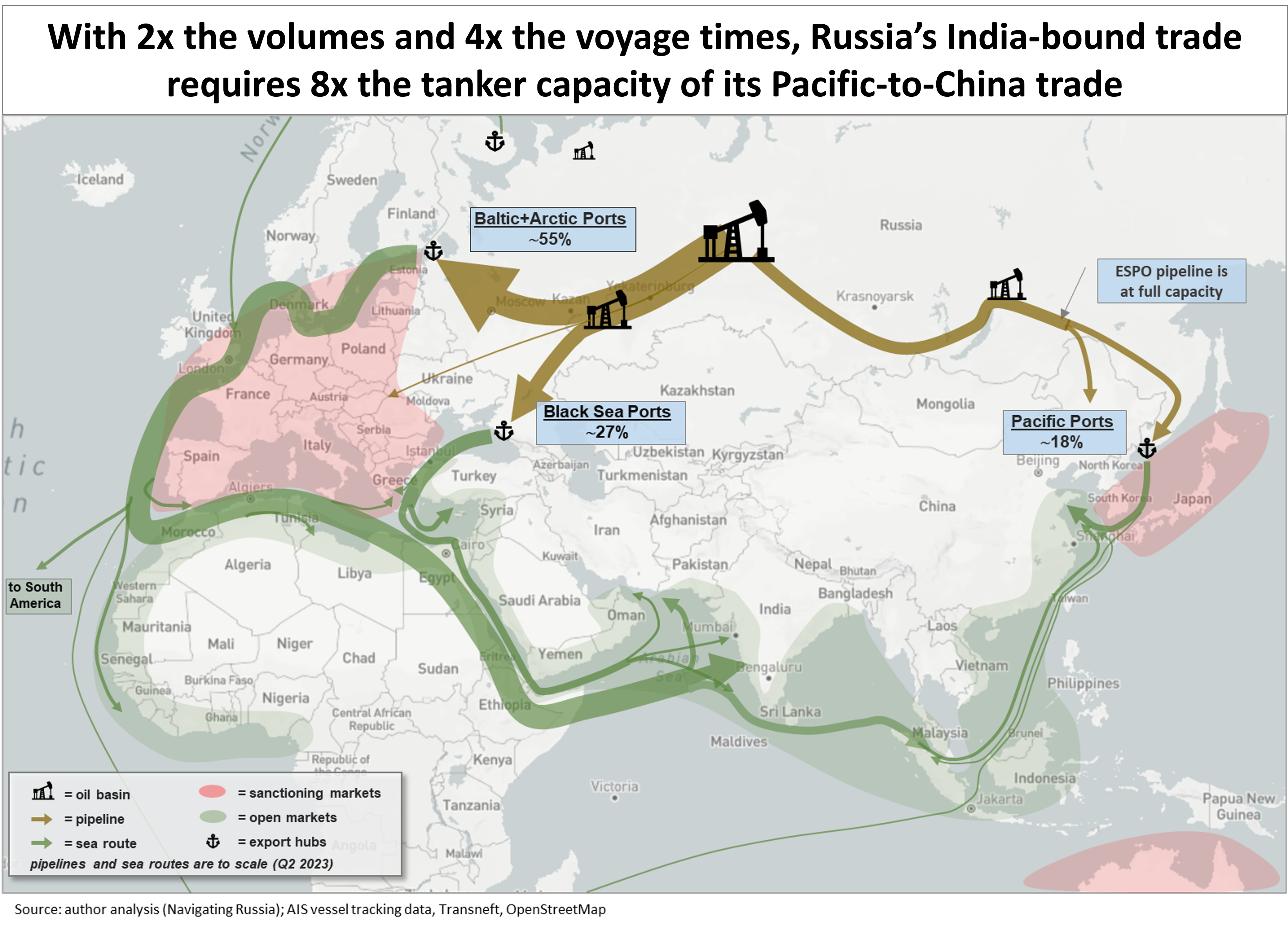Click the 'Vietnam' country label

(981, 666)
